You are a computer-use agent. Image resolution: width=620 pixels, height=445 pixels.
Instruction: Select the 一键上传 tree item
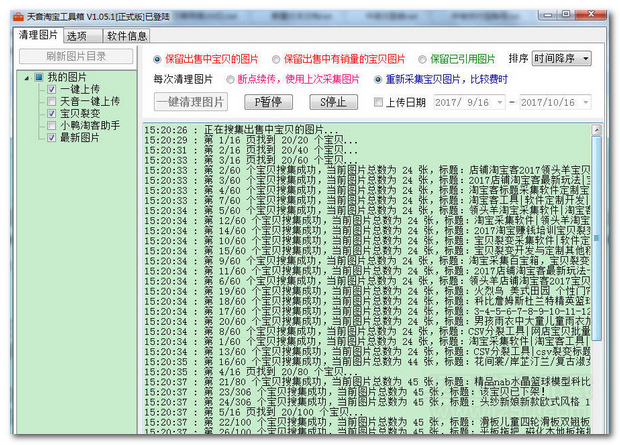click(80, 89)
